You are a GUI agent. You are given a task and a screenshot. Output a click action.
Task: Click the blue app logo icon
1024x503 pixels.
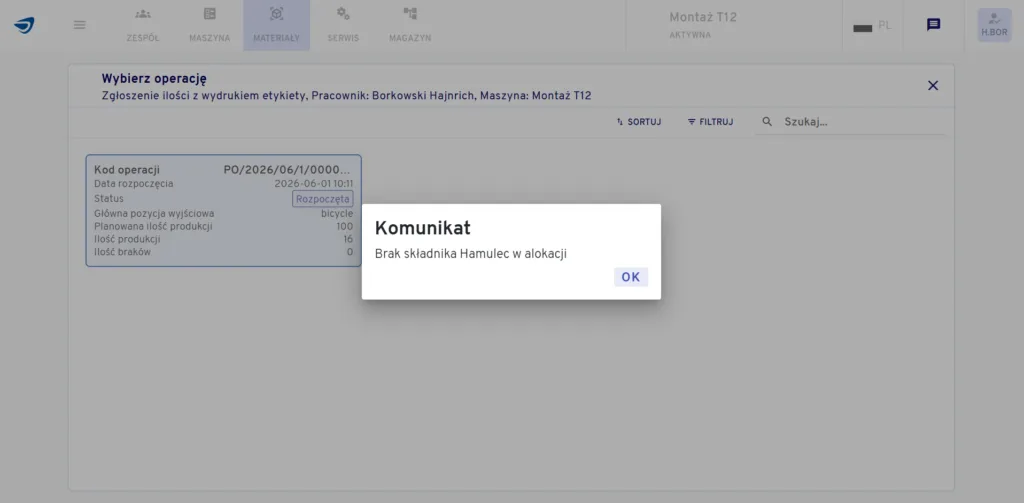coord(24,25)
